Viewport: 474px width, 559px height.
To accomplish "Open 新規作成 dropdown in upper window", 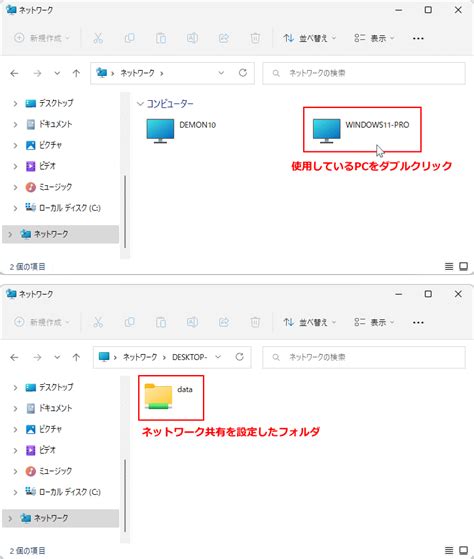I will tap(42, 38).
